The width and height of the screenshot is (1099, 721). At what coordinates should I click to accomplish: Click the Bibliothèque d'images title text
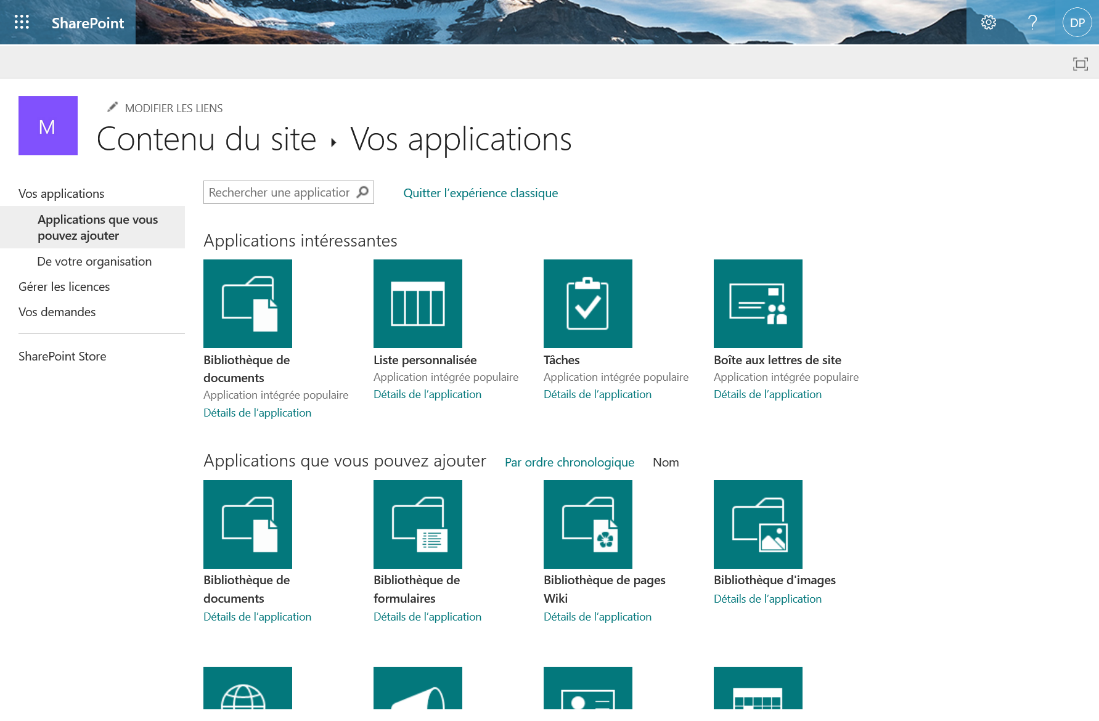point(774,580)
